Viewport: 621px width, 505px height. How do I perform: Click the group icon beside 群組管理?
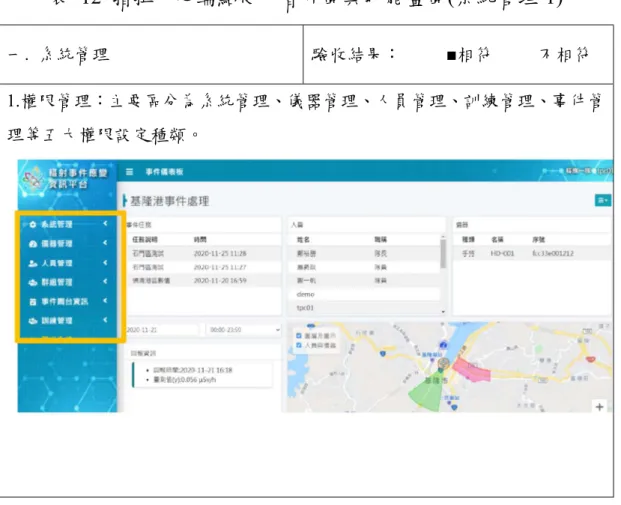coord(33,282)
